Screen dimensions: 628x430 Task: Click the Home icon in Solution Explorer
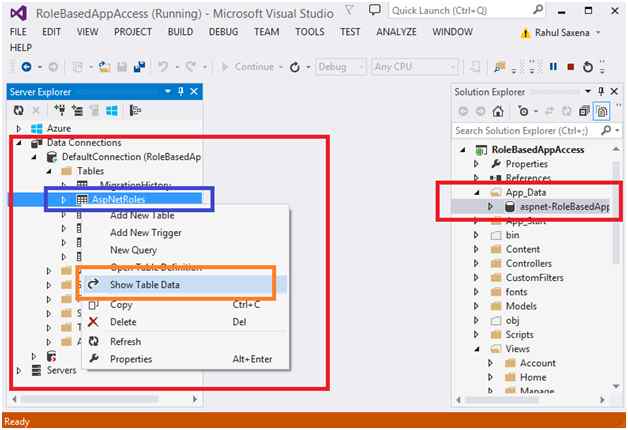(x=498, y=111)
